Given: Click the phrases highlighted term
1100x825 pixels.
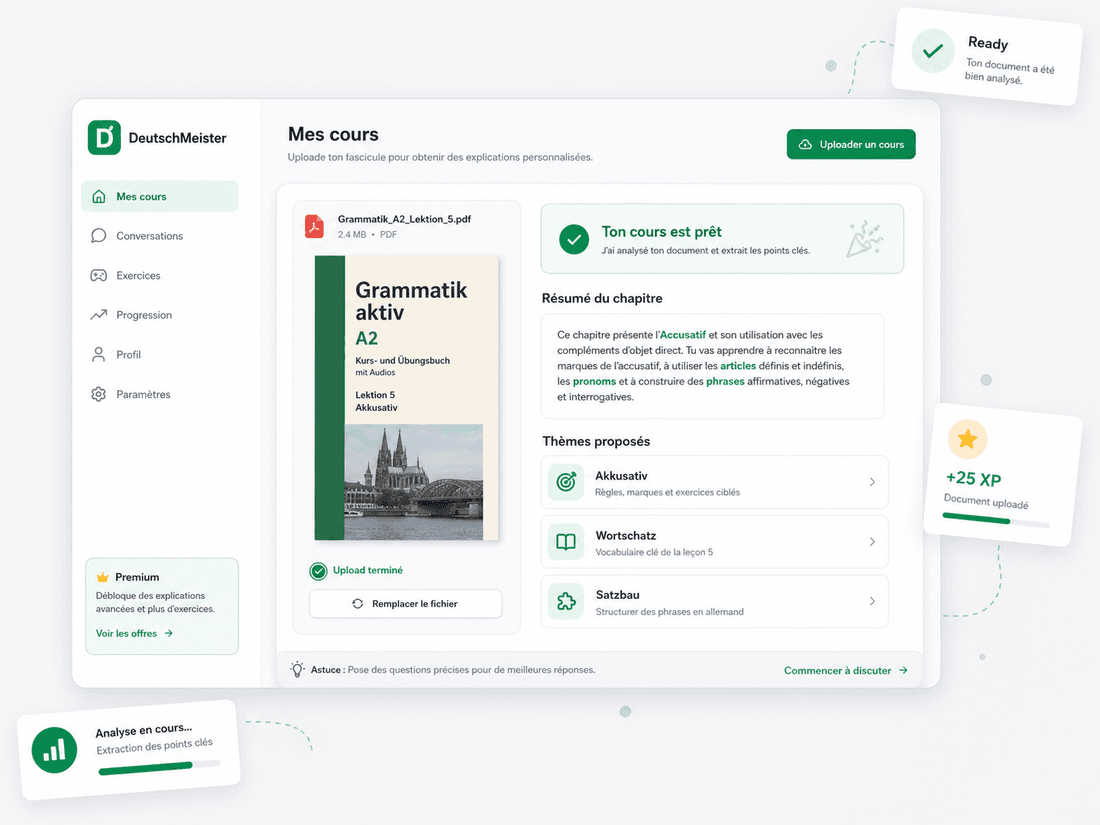Looking at the screenshot, I should (x=725, y=382).
